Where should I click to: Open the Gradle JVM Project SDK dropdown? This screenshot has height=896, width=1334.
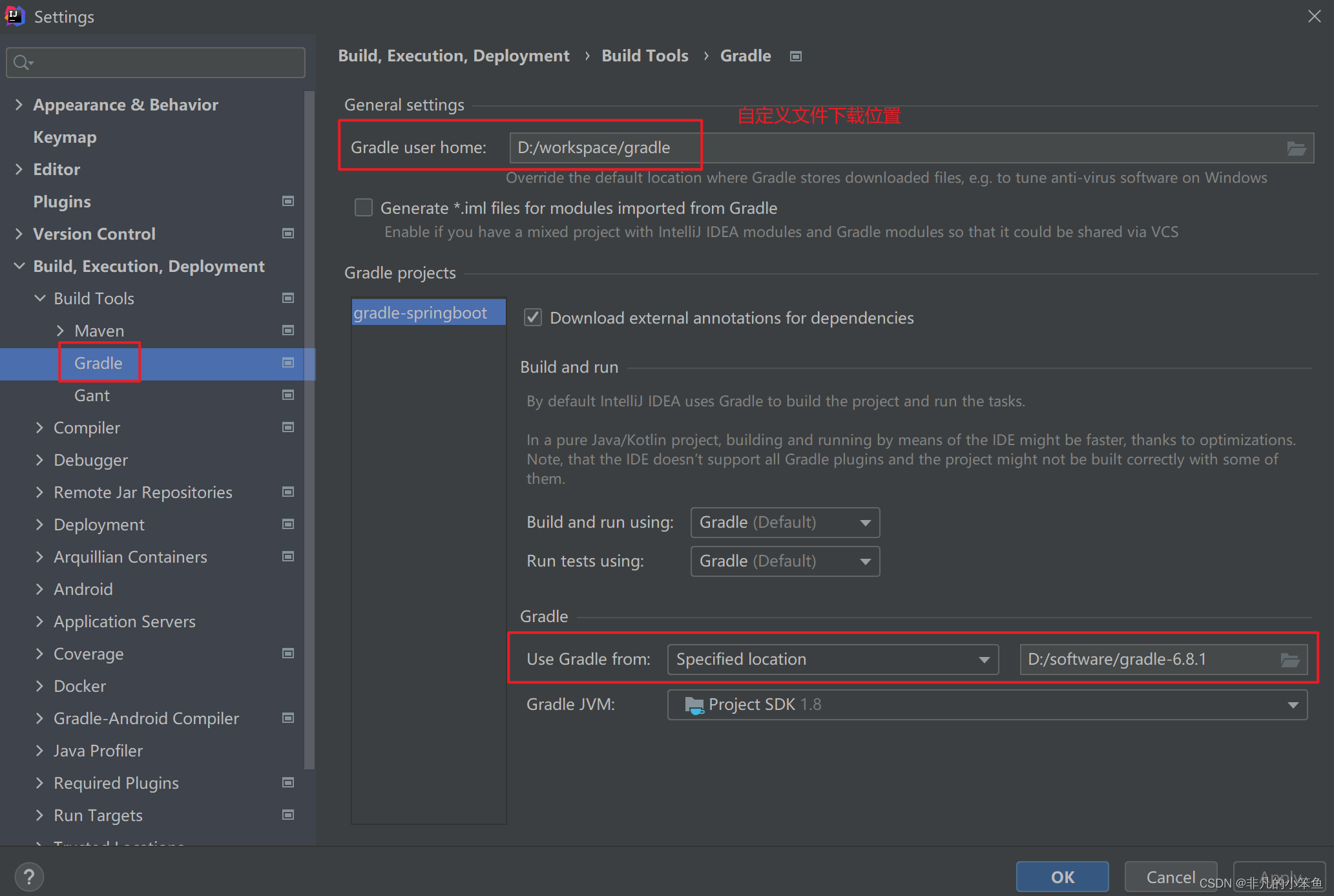[x=987, y=705]
